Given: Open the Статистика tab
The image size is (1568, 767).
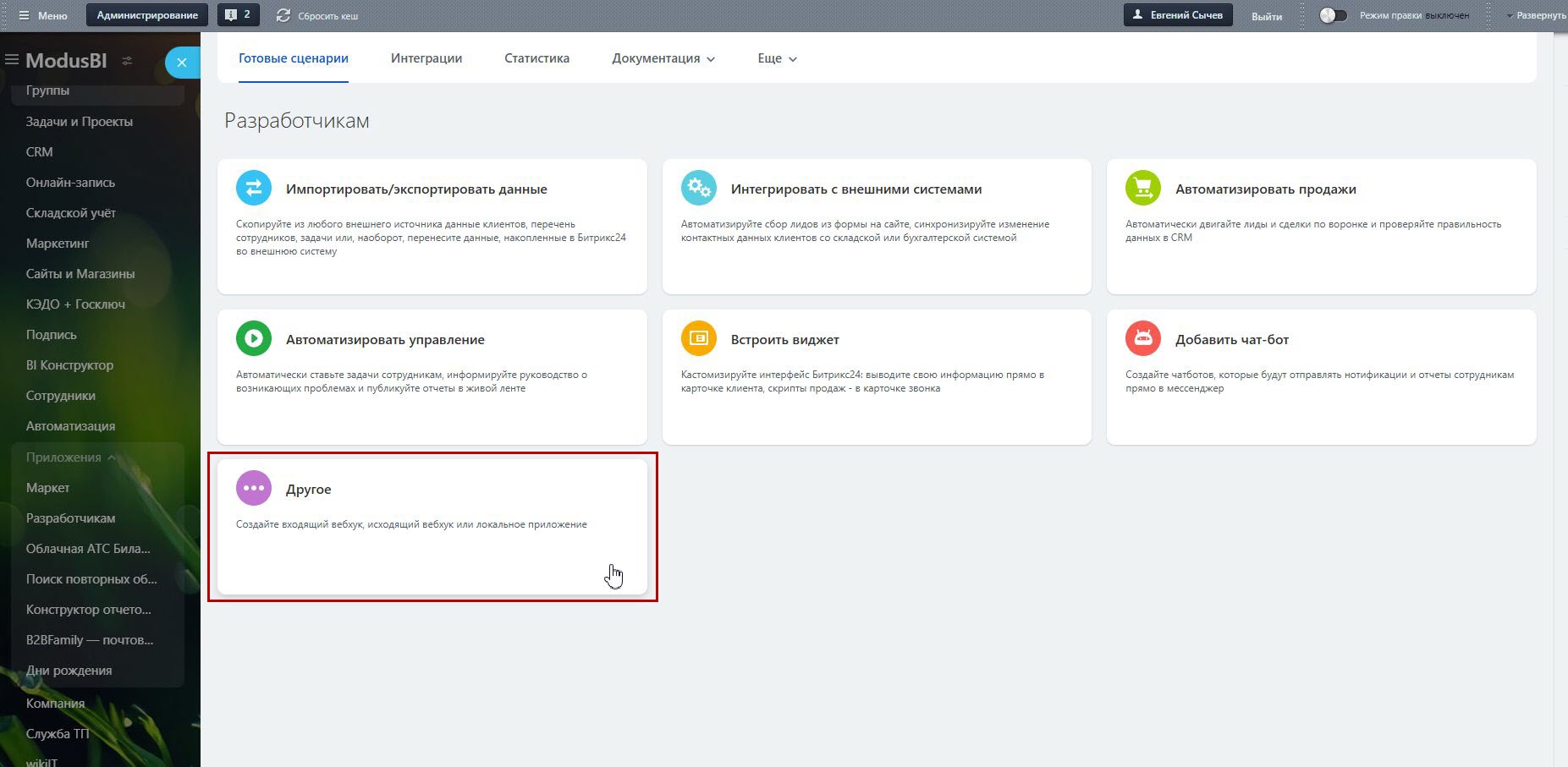Looking at the screenshot, I should pyautogui.click(x=536, y=58).
